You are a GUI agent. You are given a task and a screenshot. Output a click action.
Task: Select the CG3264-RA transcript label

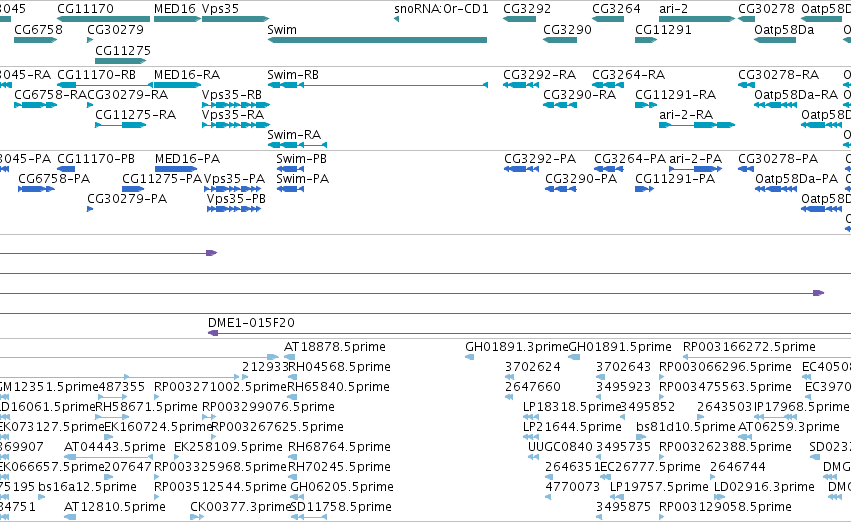(x=628, y=74)
